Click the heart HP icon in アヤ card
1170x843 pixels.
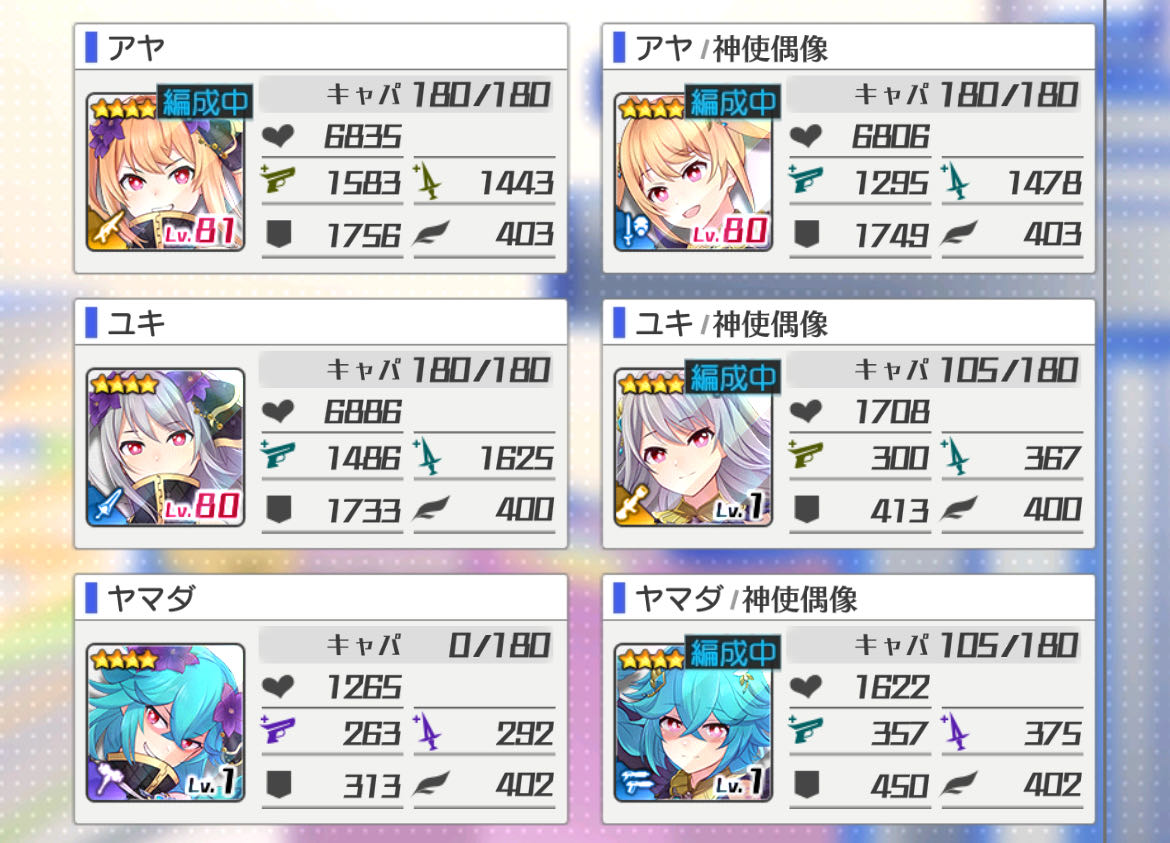point(278,137)
